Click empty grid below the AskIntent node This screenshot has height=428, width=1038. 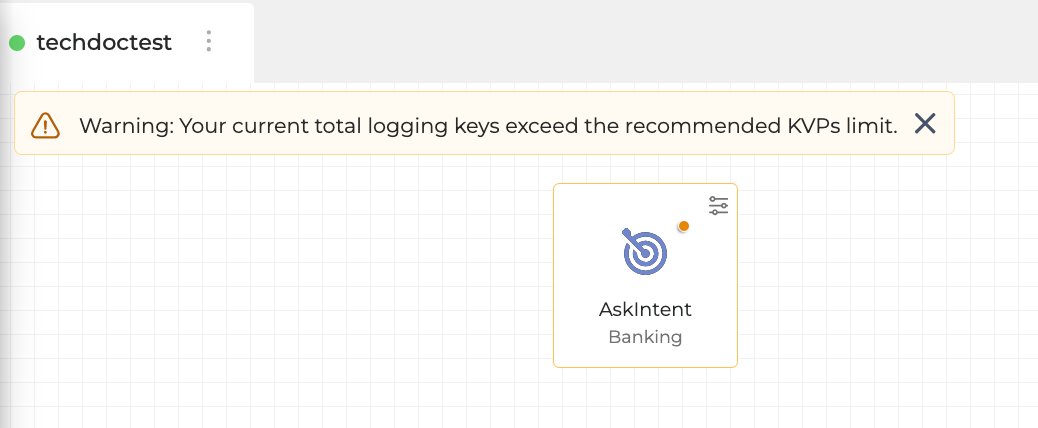[645, 400]
